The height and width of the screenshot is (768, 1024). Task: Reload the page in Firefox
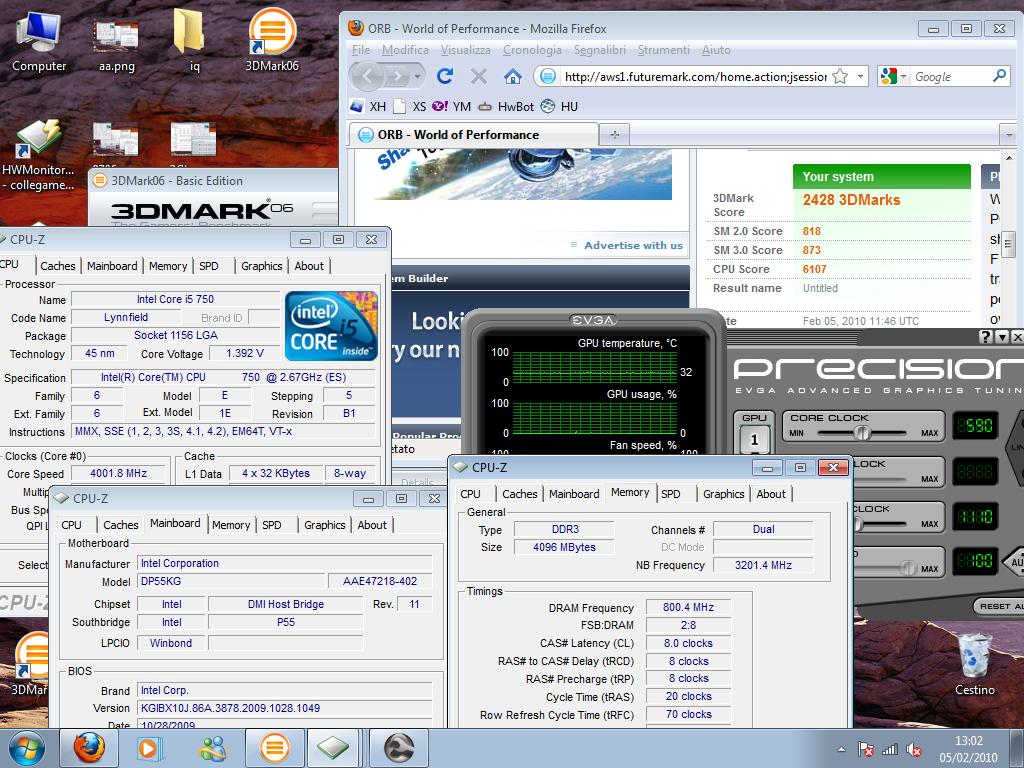click(445, 76)
